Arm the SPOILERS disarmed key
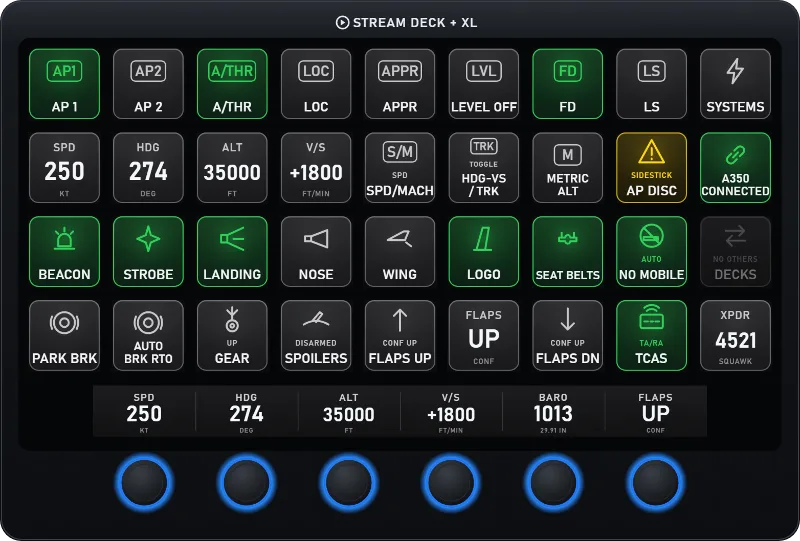 [x=316, y=335]
